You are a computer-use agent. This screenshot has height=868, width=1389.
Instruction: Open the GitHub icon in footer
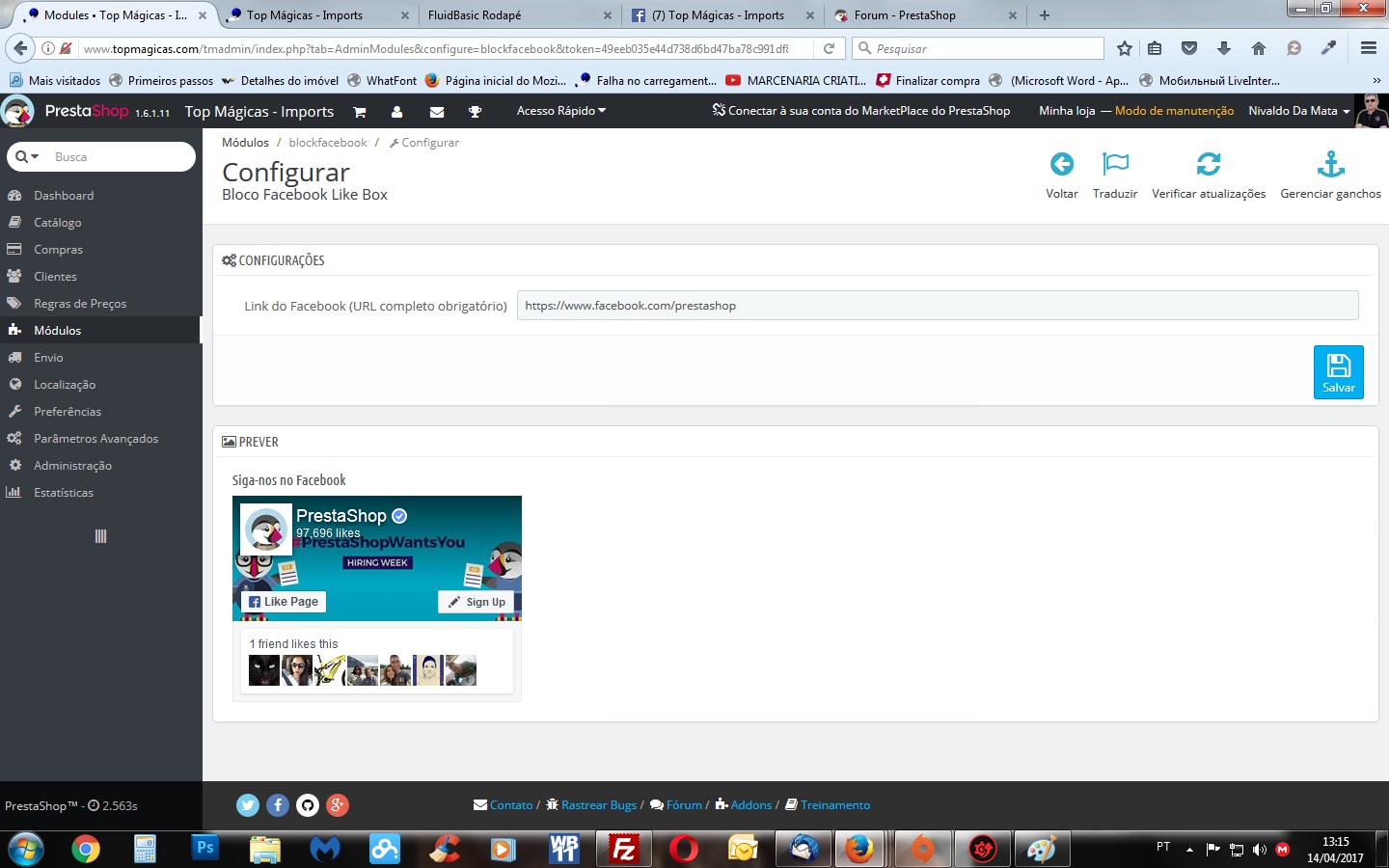pos(308,805)
